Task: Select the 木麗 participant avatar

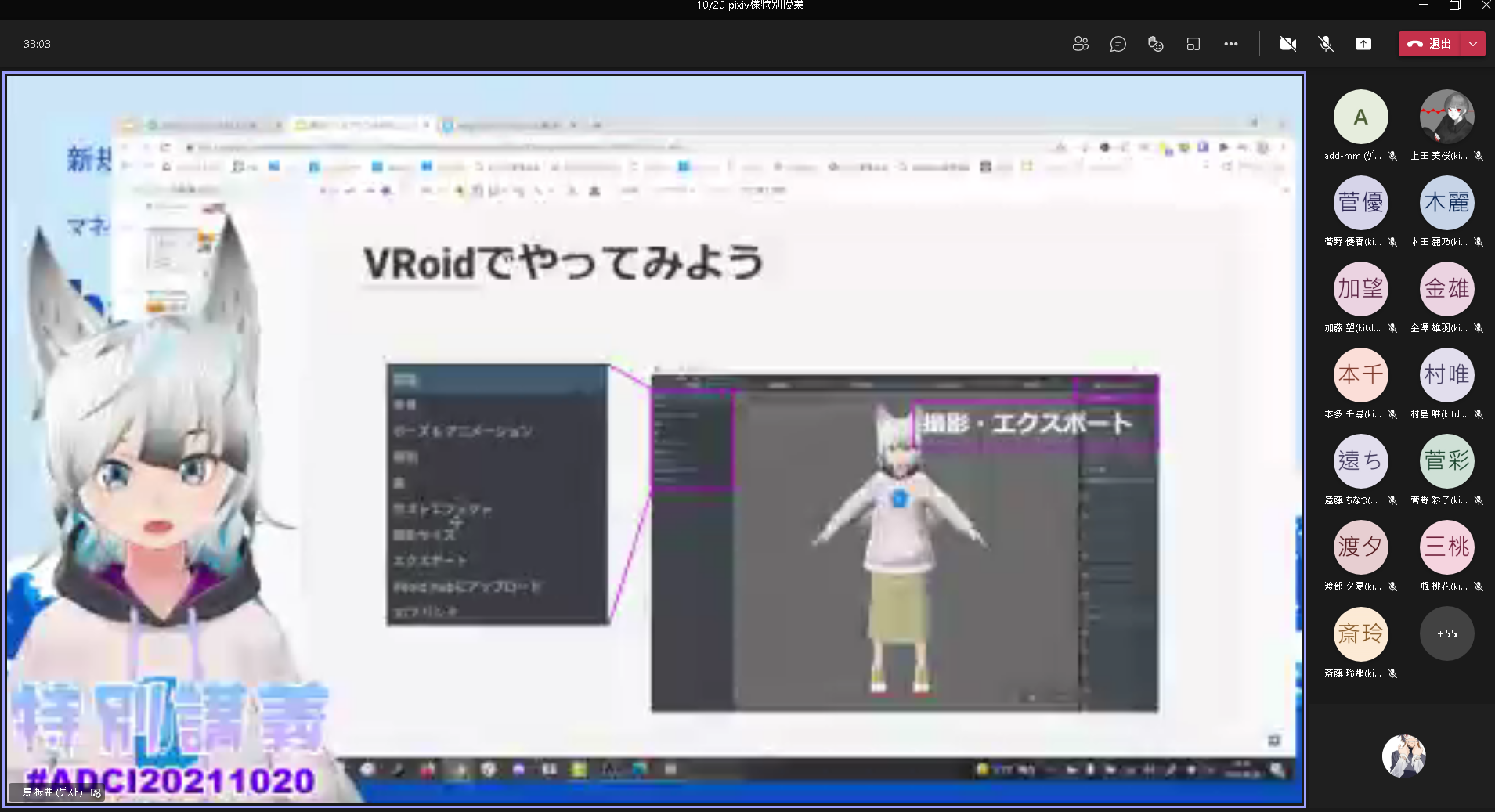Action: point(1446,203)
